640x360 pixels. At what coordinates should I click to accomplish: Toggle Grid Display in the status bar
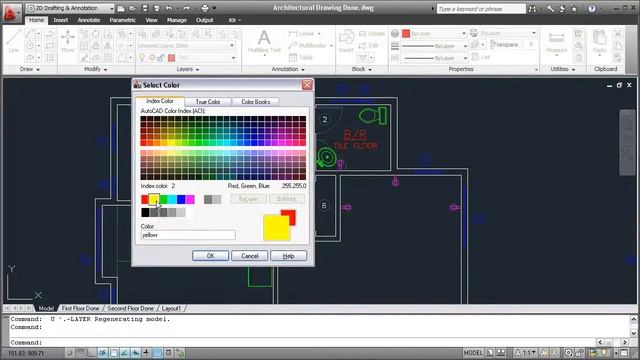81,353
